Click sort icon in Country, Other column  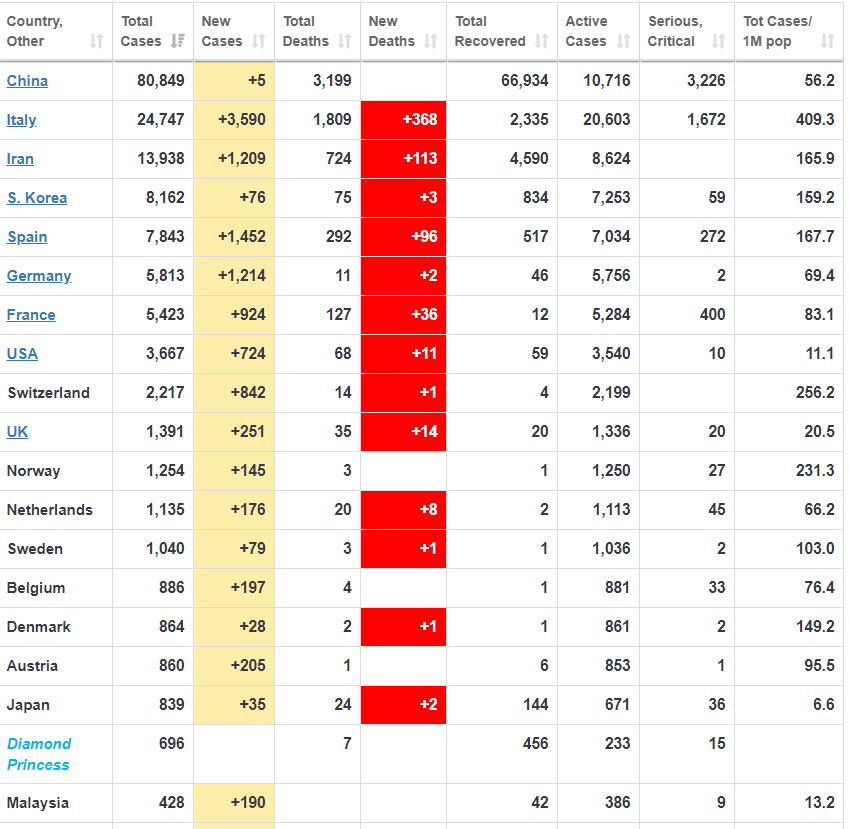pyautogui.click(x=96, y=41)
